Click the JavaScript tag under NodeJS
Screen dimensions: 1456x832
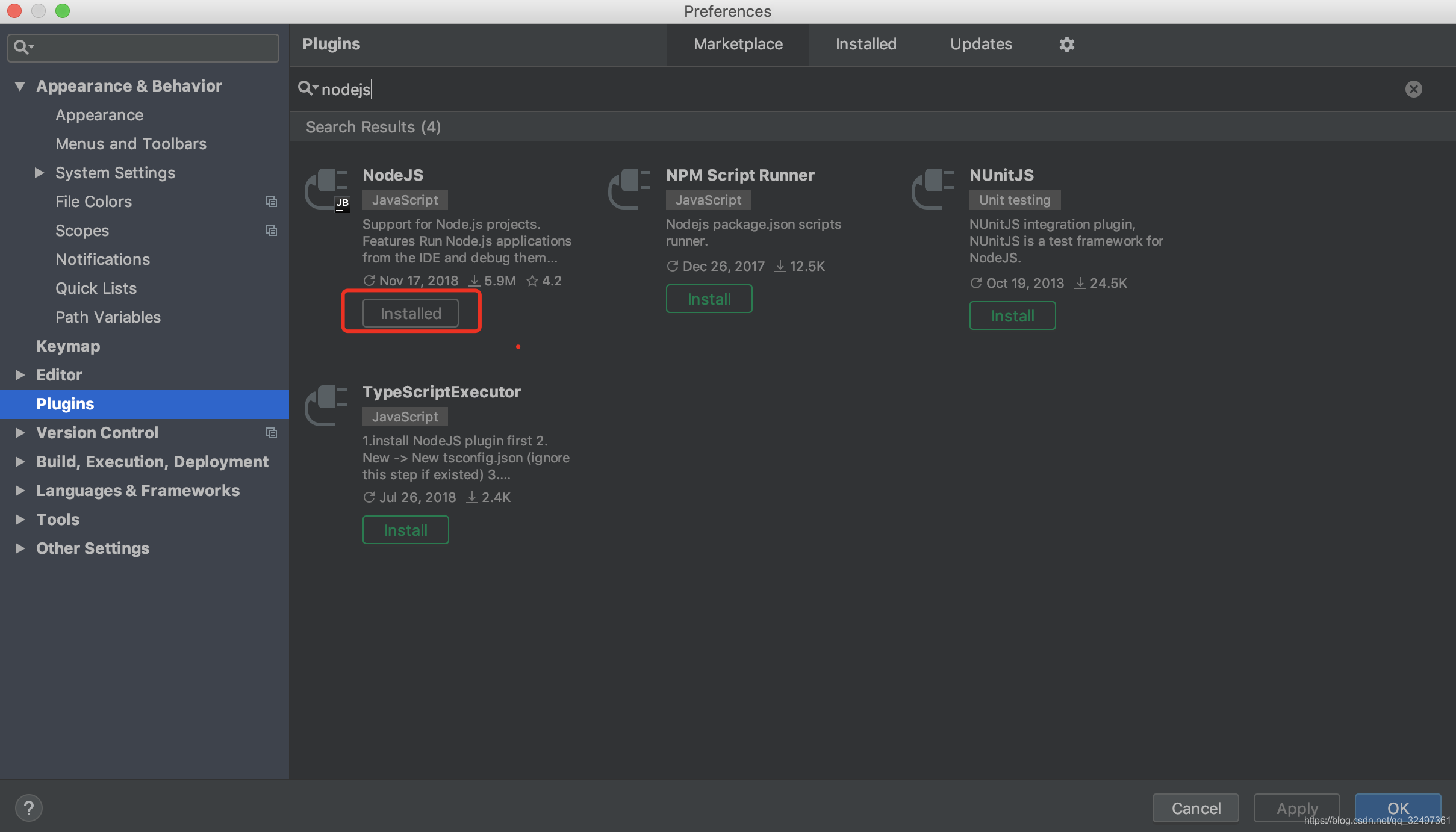pos(405,200)
